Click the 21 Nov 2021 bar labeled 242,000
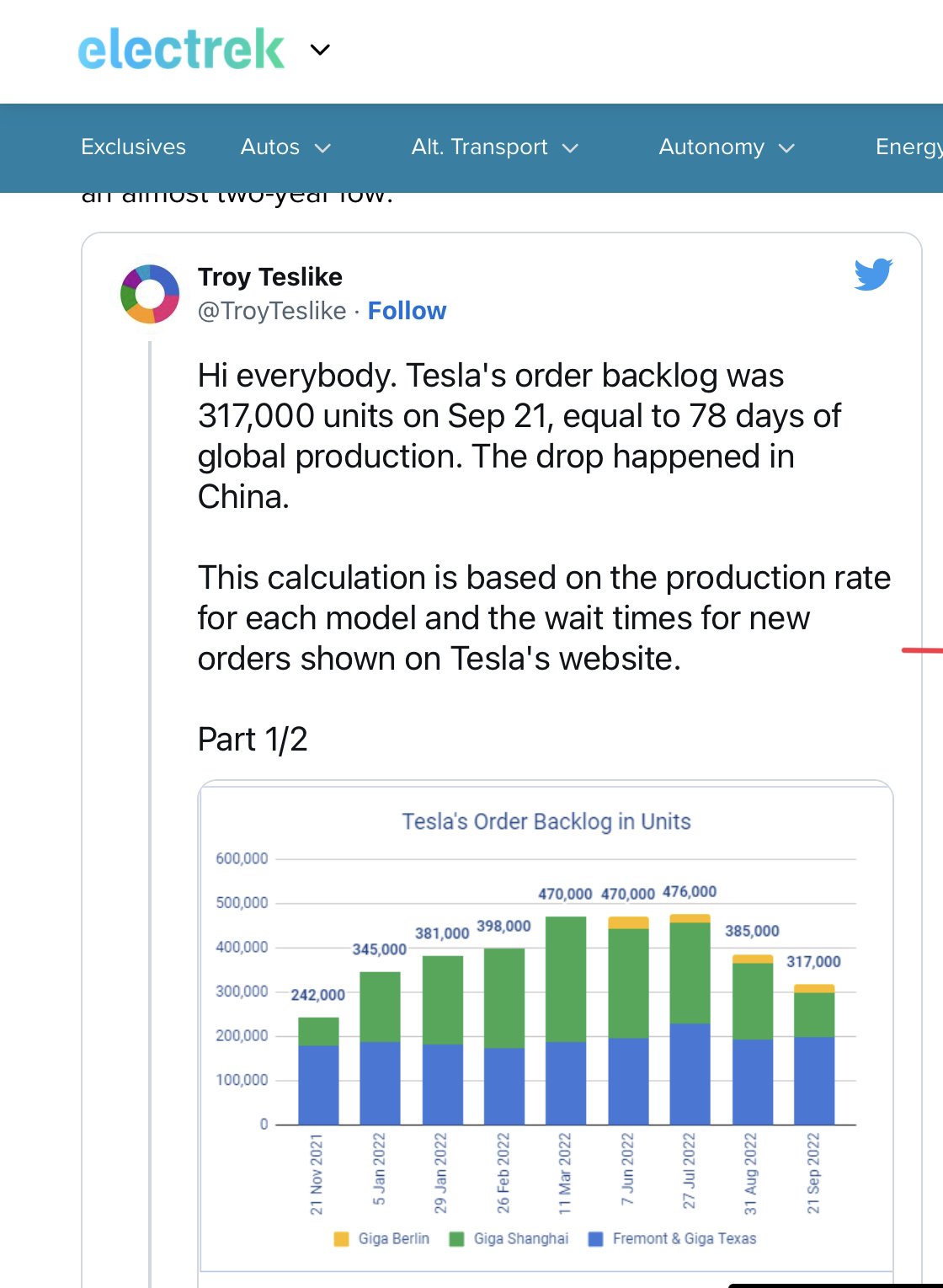943x1288 pixels. (x=318, y=1071)
